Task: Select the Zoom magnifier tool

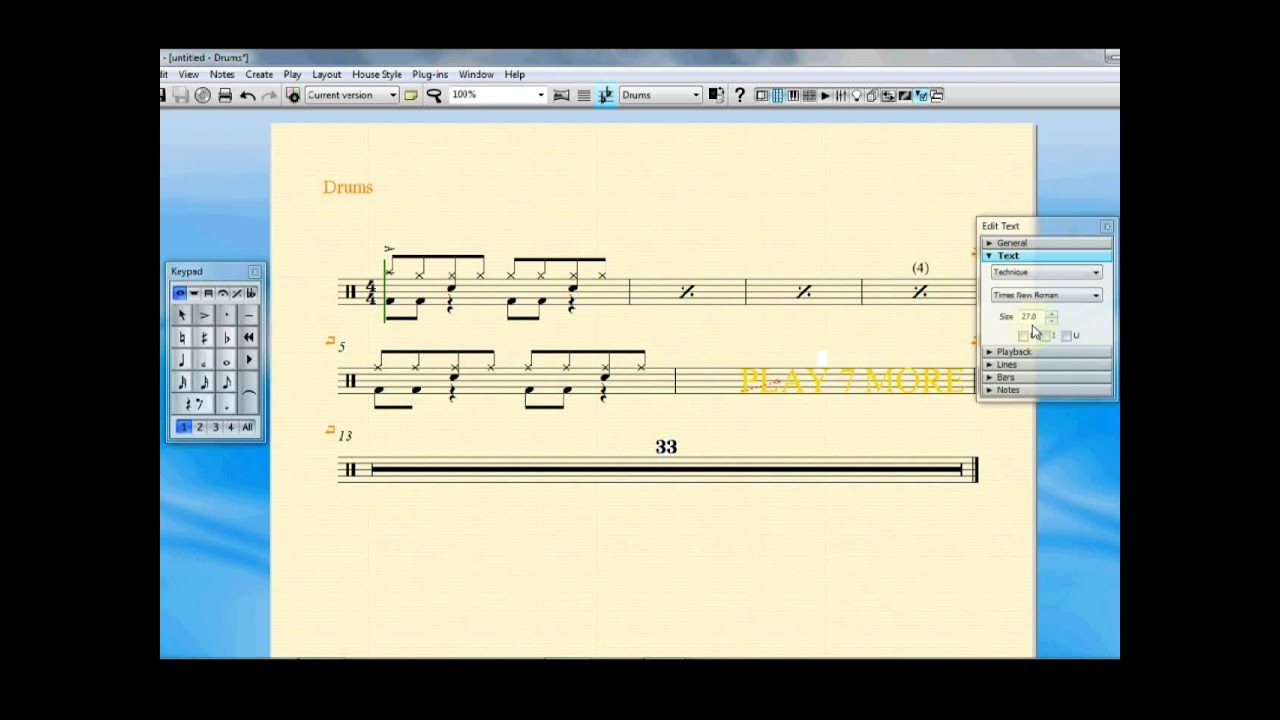Action: pyautogui.click(x=434, y=95)
